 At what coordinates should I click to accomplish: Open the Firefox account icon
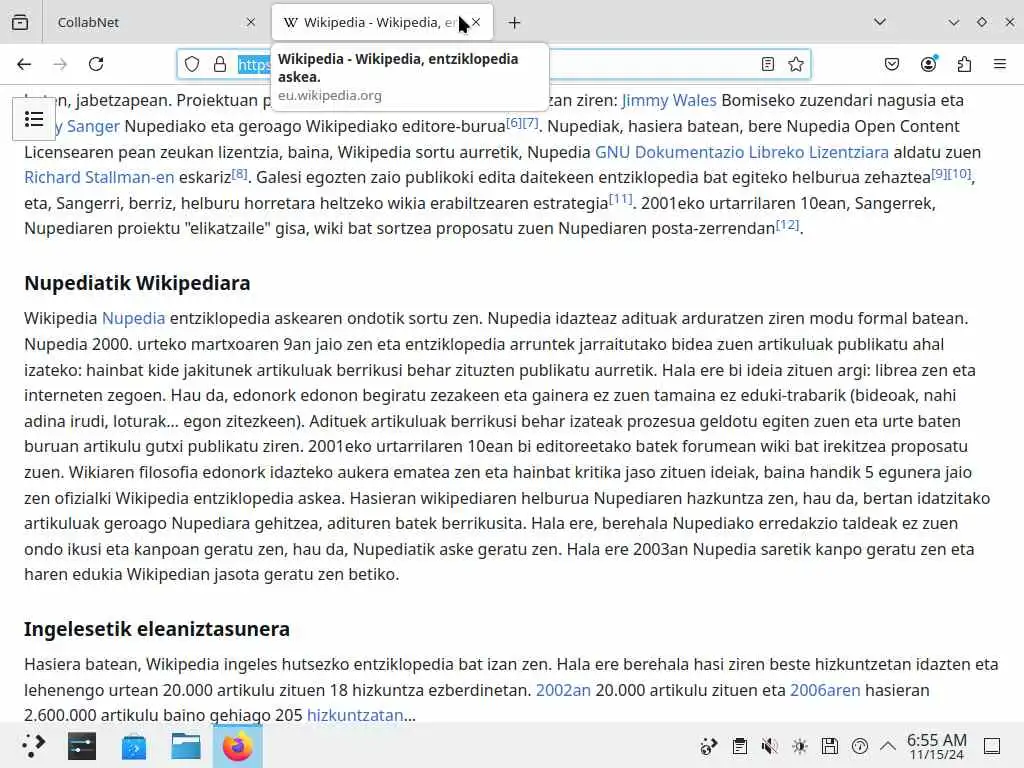pyautogui.click(x=928, y=64)
